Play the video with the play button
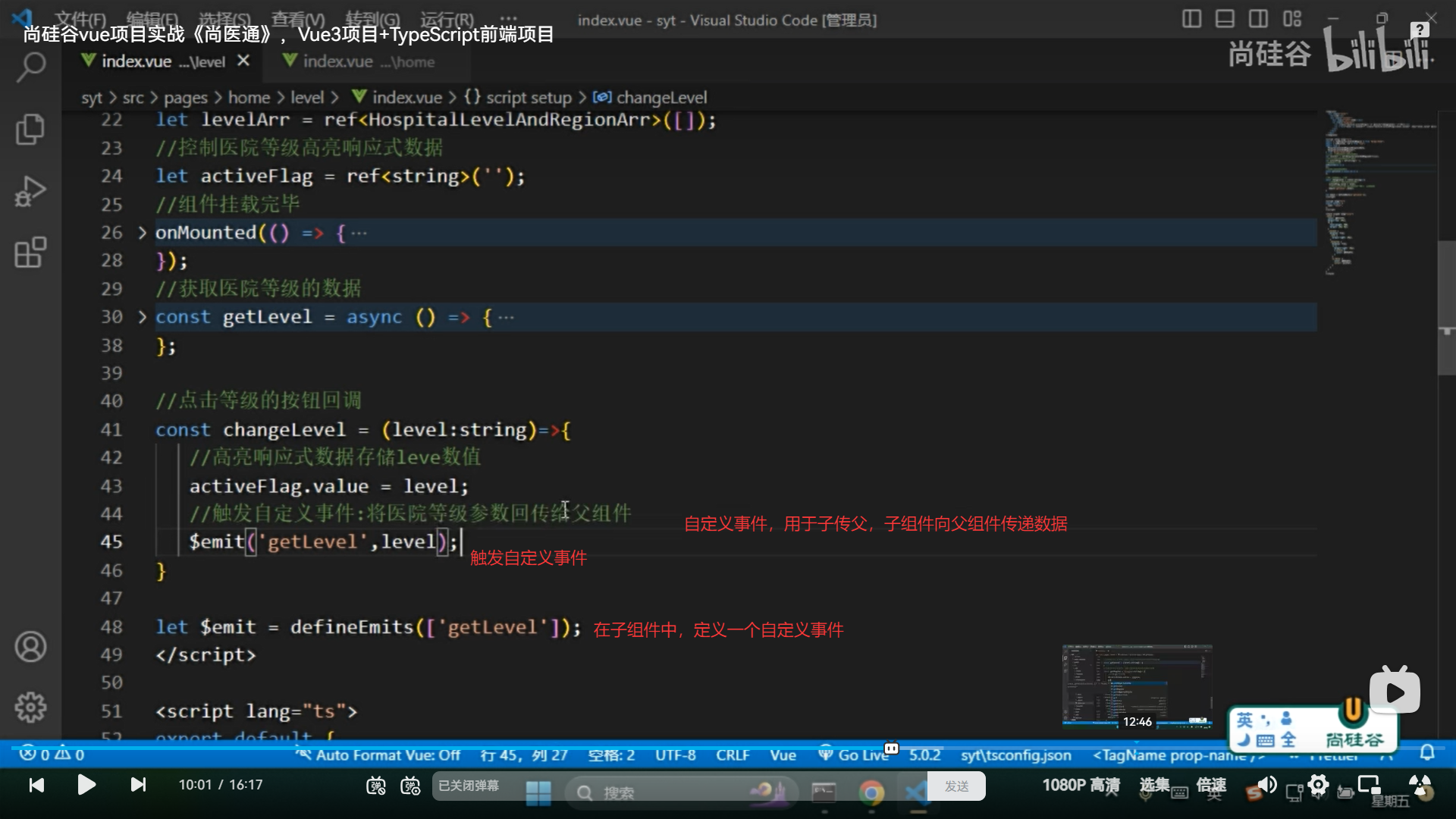This screenshot has width=1456, height=819. point(86,785)
